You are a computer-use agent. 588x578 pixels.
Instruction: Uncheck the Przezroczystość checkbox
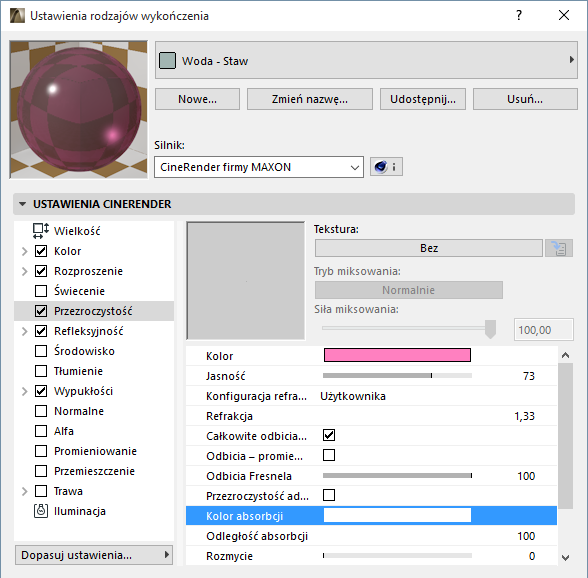tap(41, 311)
